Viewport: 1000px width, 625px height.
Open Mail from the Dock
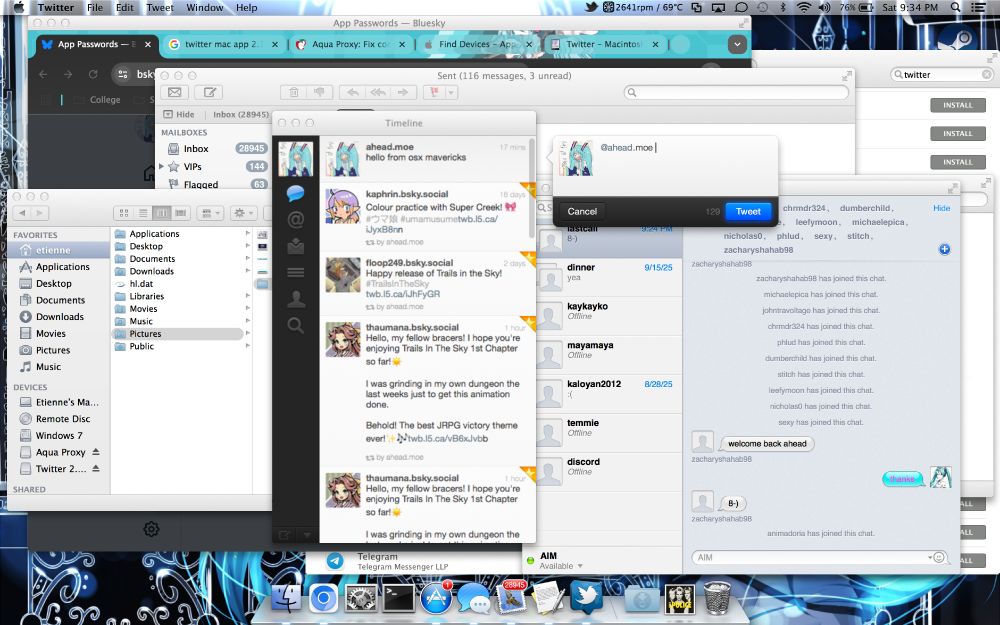(x=511, y=598)
